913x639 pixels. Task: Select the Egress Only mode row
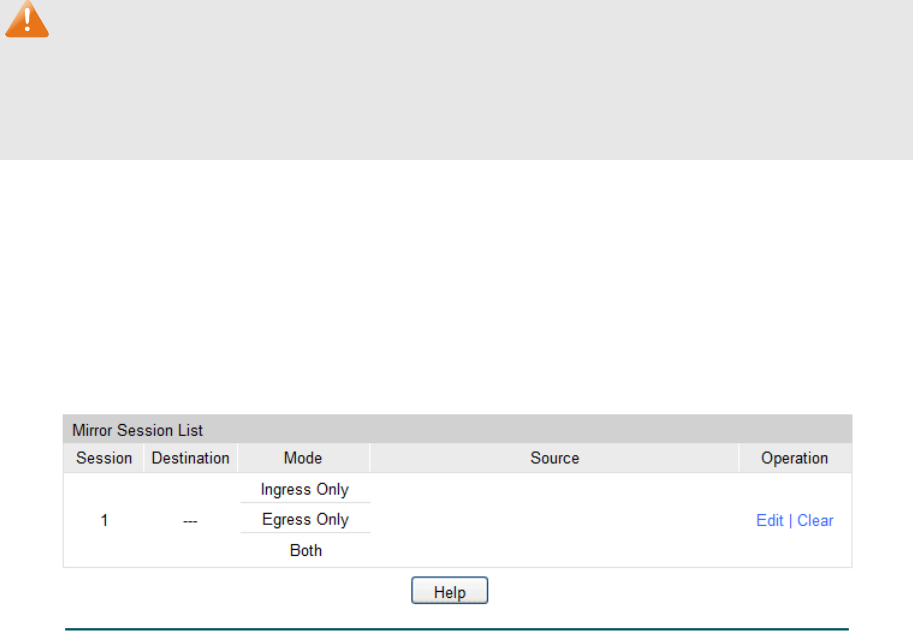(305, 519)
